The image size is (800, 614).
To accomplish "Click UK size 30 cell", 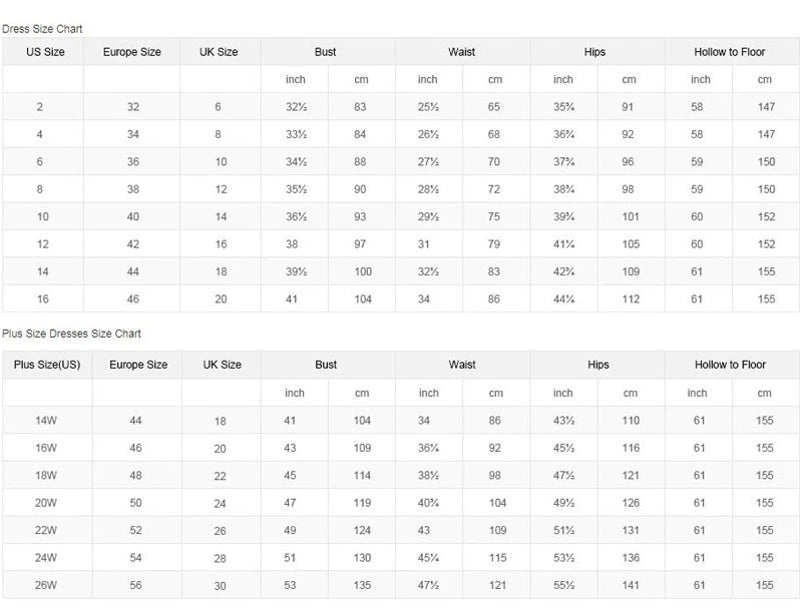I will (x=220, y=586).
